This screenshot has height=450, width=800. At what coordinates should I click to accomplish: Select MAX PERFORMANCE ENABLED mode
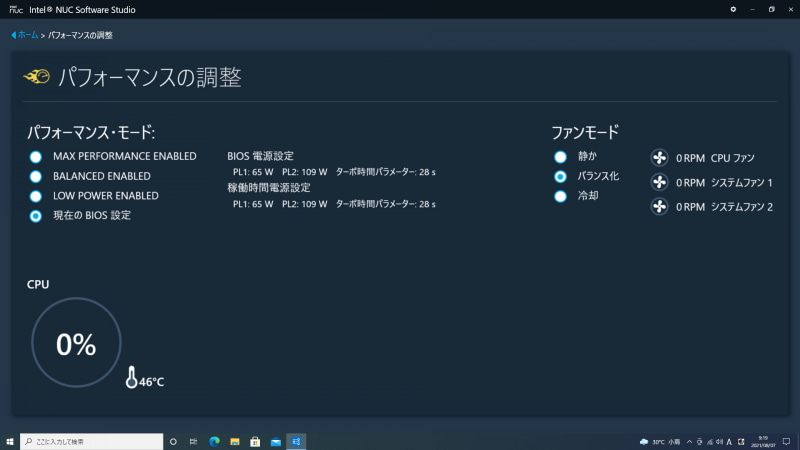(36, 157)
